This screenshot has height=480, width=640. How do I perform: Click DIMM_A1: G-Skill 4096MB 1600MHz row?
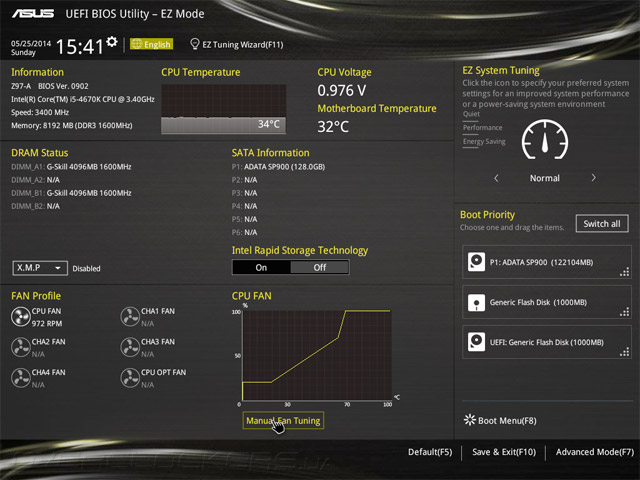[x=71, y=167]
